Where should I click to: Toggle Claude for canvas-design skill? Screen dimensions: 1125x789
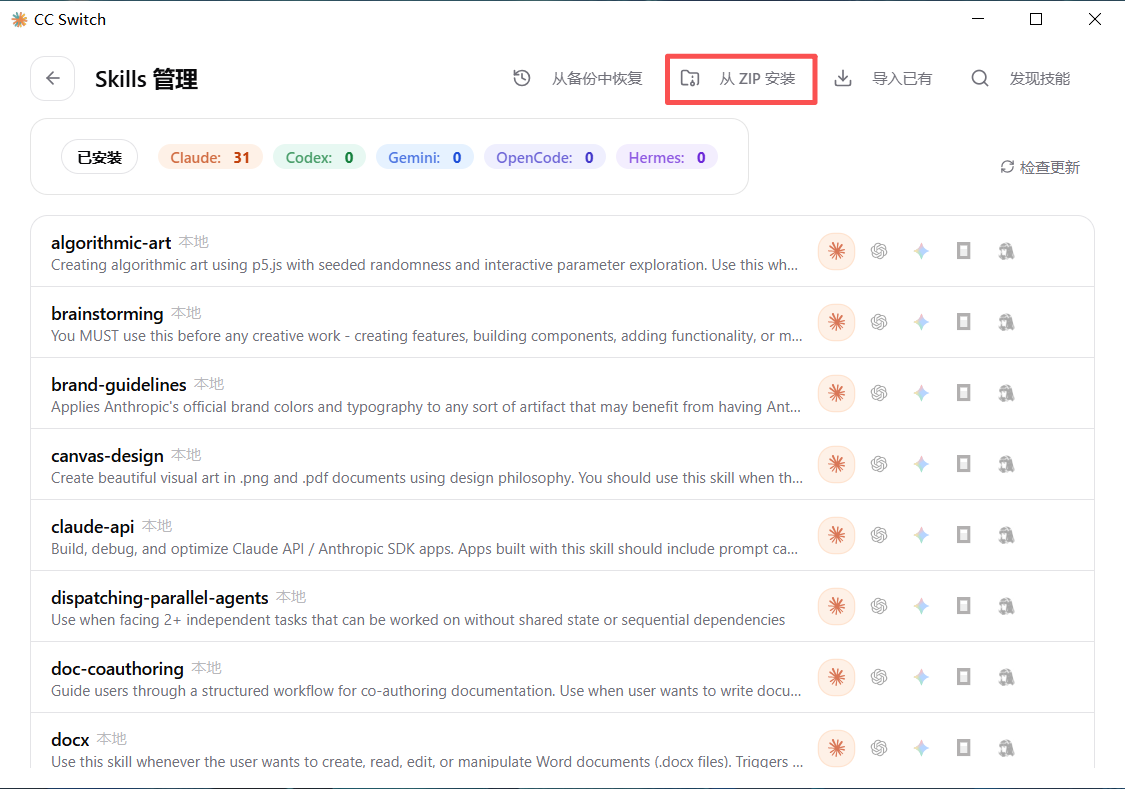837,464
